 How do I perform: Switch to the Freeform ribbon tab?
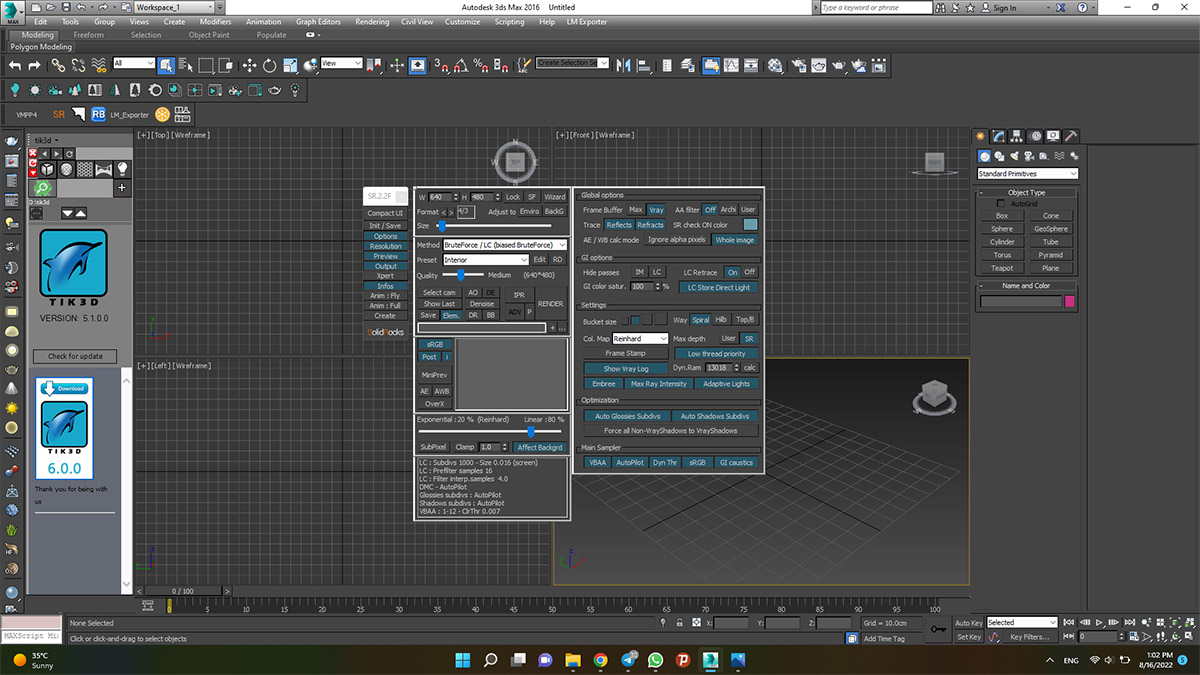[88, 35]
